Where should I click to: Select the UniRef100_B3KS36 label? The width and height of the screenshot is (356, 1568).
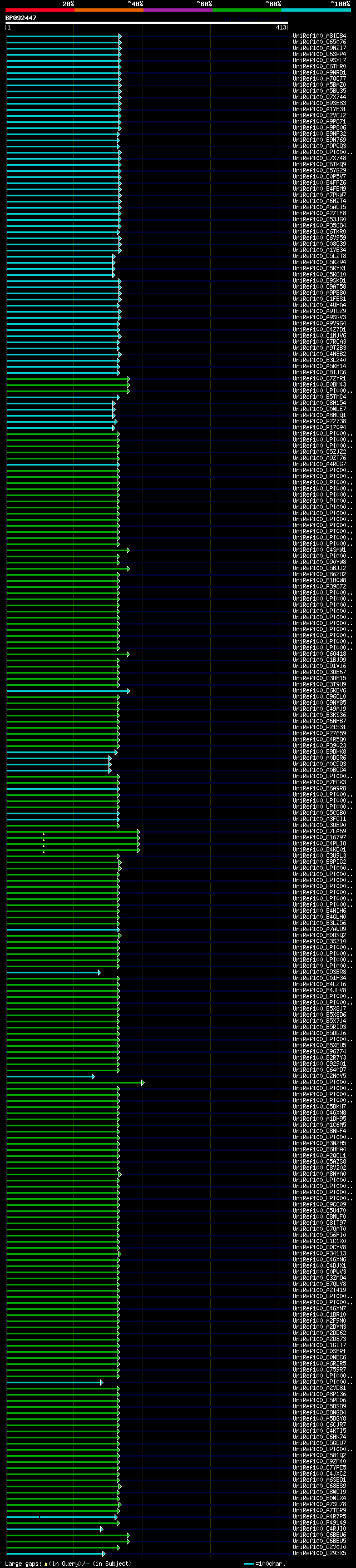pyautogui.click(x=319, y=715)
